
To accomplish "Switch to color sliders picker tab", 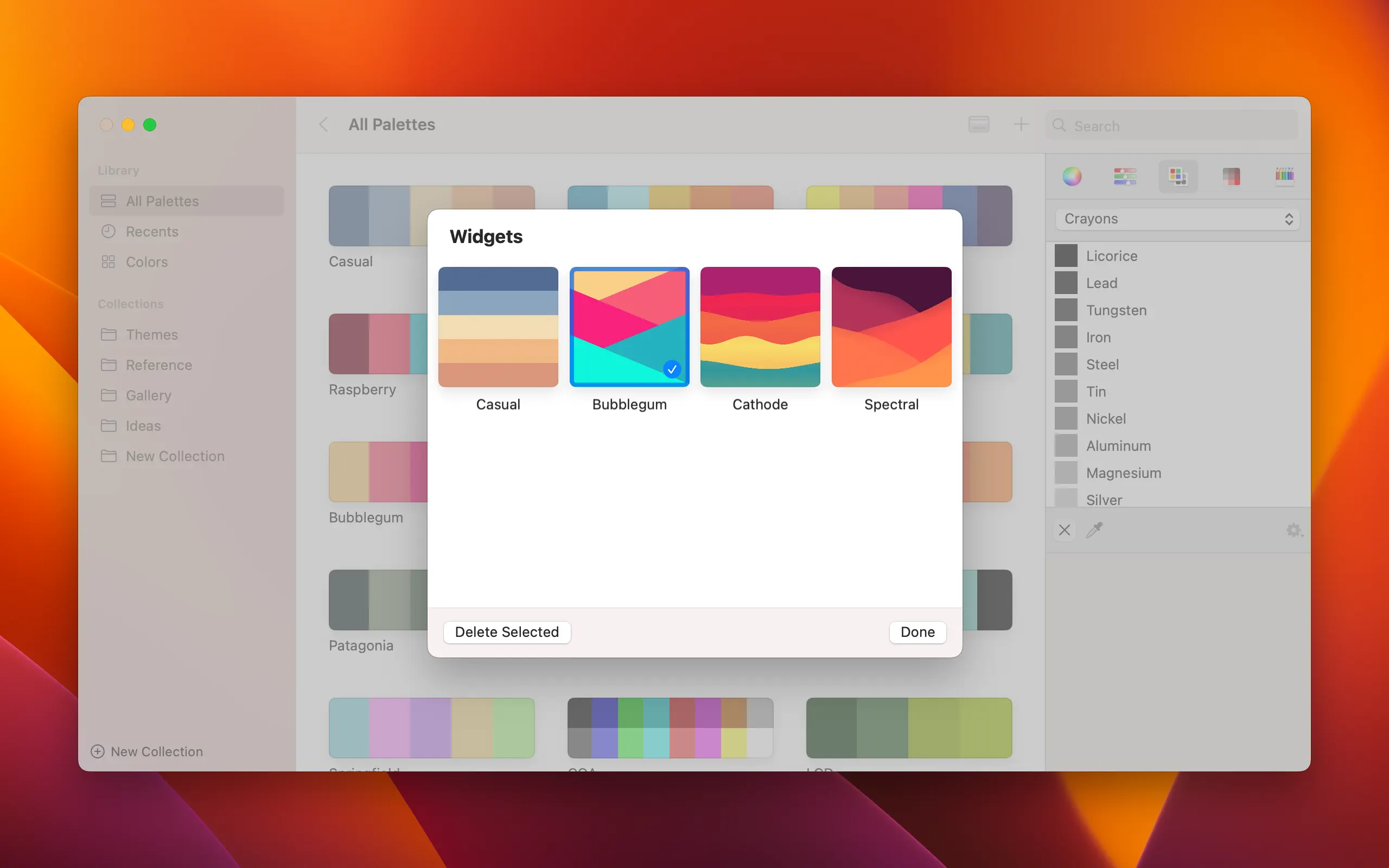I will pyautogui.click(x=1124, y=176).
